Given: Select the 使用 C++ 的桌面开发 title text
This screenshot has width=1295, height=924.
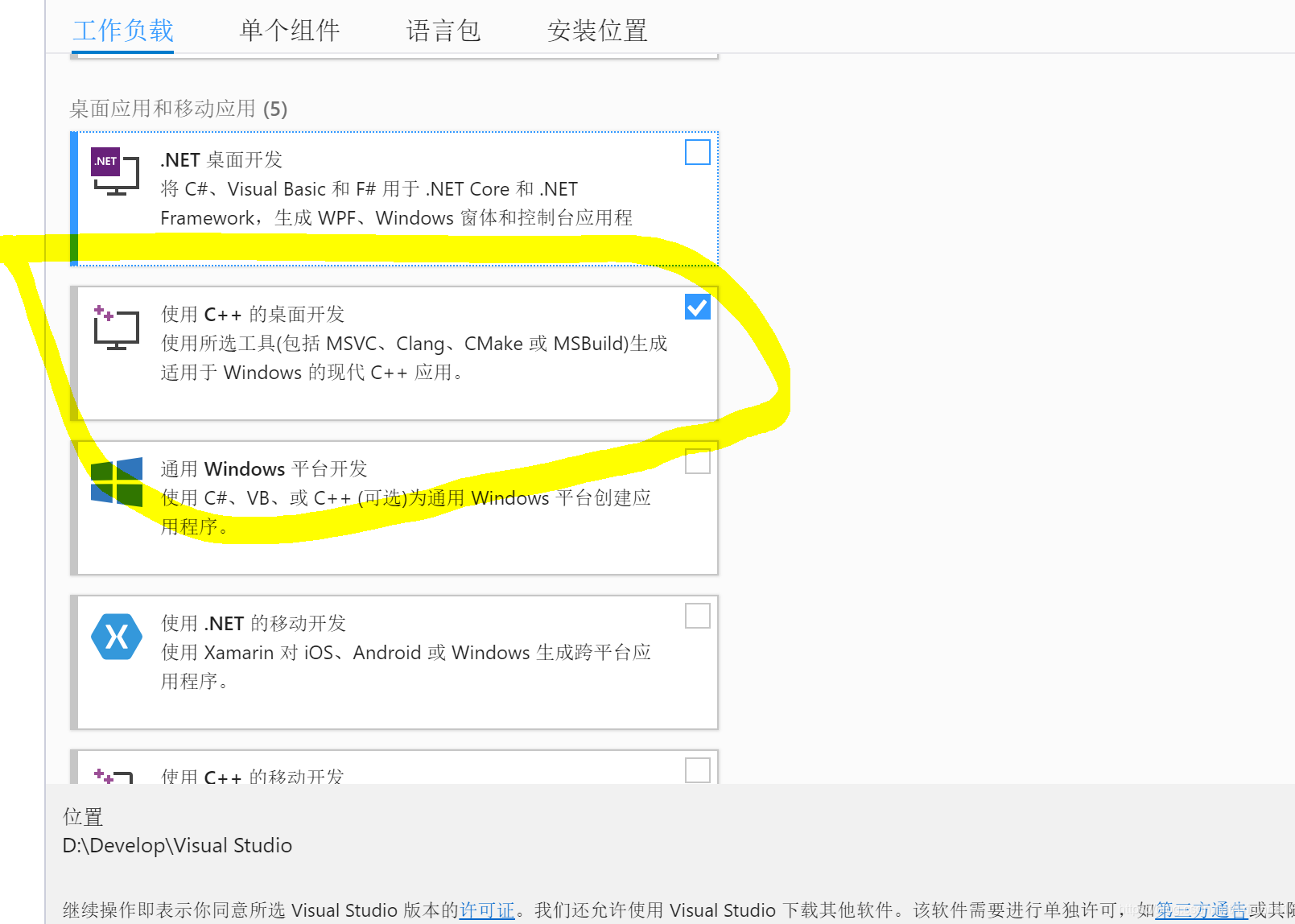Looking at the screenshot, I should click(x=253, y=315).
